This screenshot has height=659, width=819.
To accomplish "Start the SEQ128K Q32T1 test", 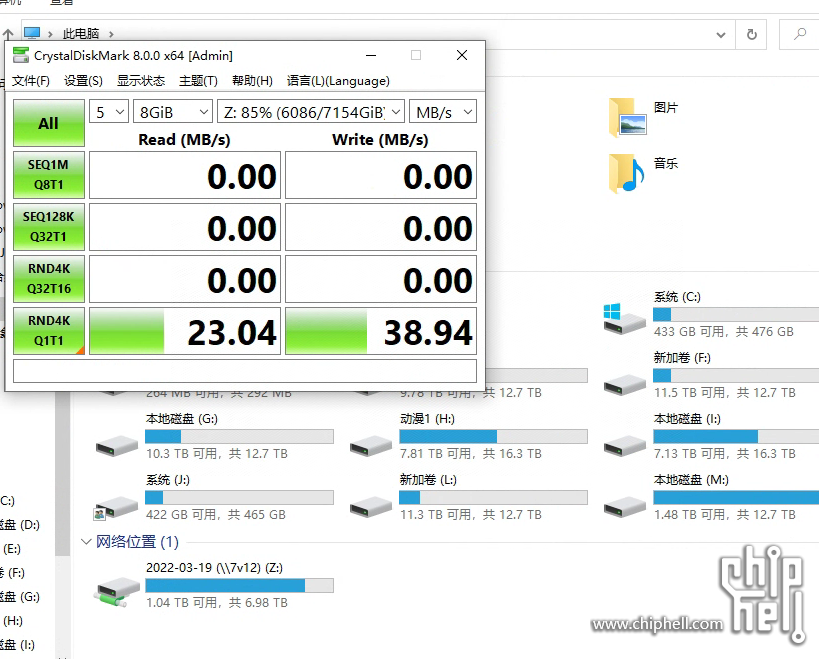I will click(49, 227).
